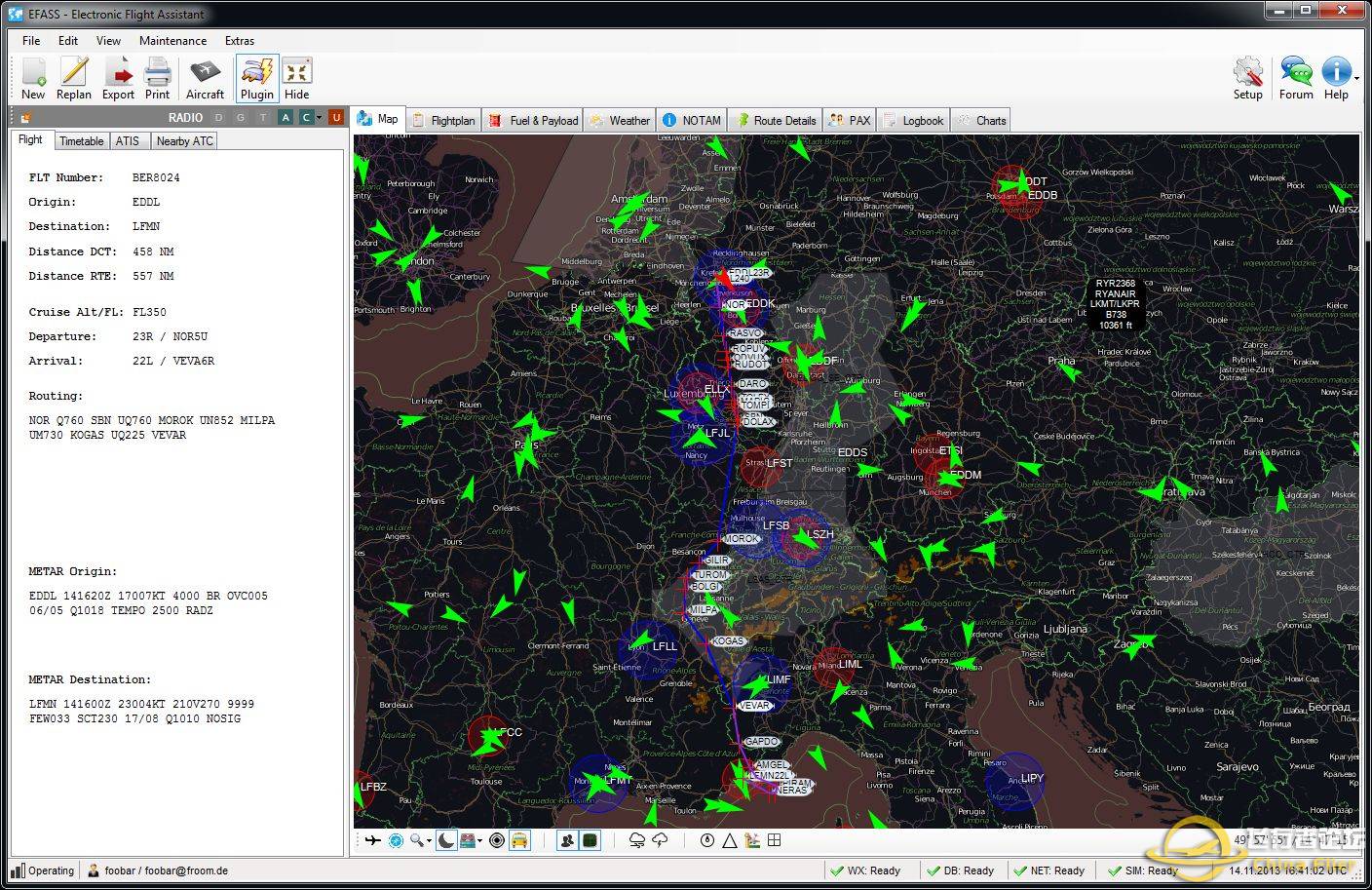
Task: Open the Maintenance menu
Action: tap(172, 41)
